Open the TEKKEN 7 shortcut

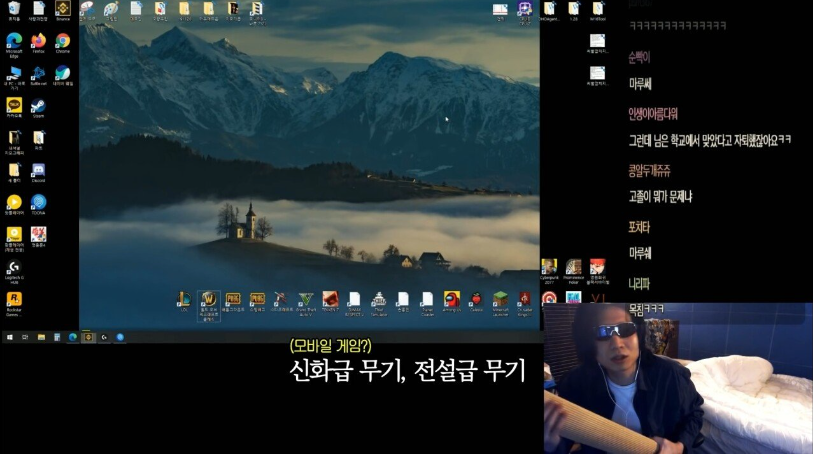[330, 301]
